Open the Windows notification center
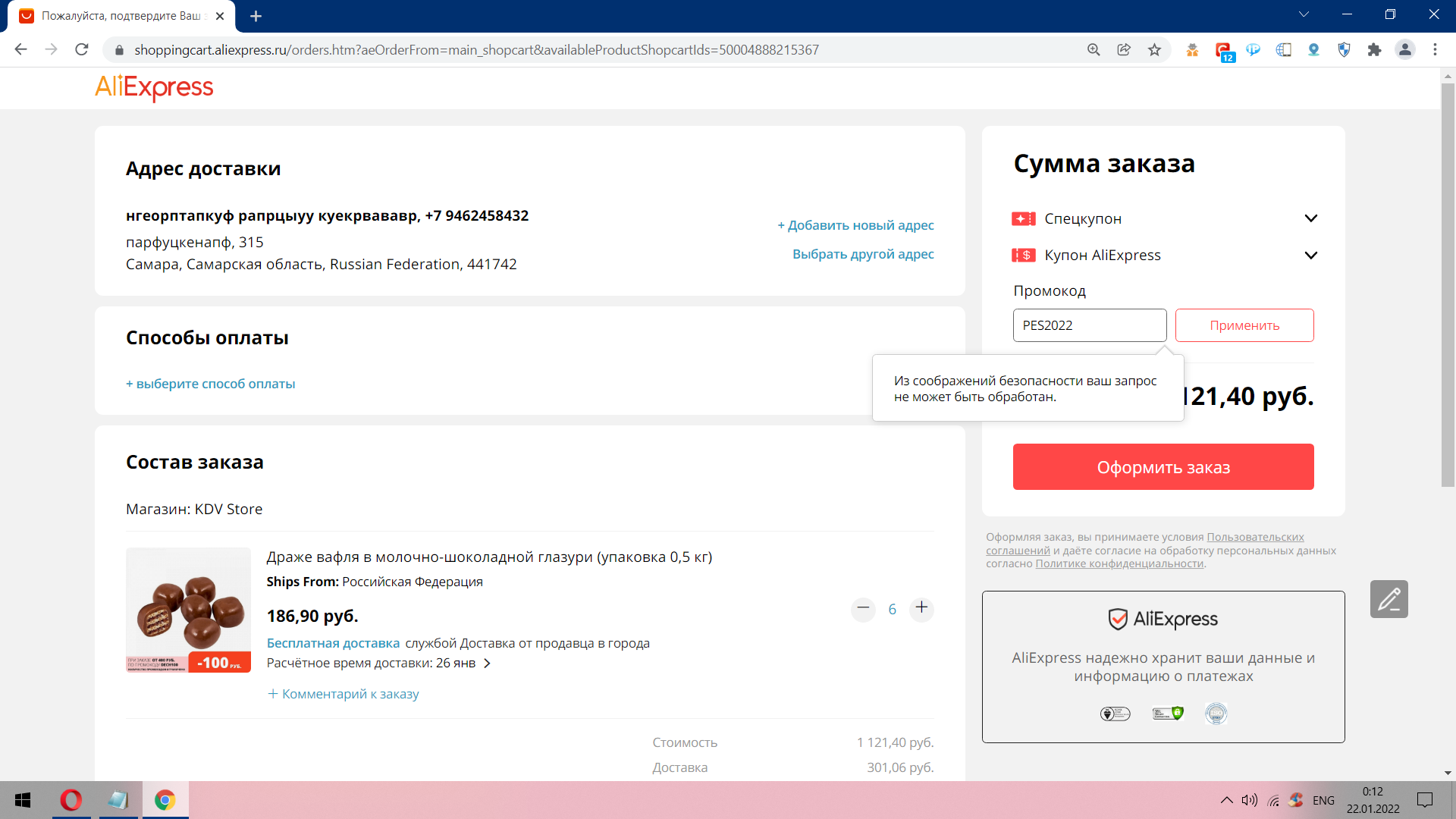This screenshot has height=819, width=1456. point(1425,800)
